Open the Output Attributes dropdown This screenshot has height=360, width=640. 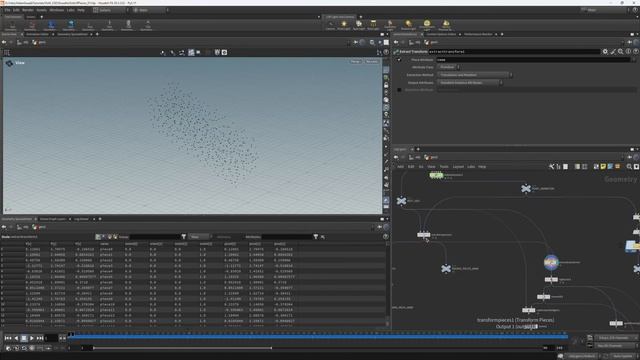470,83
